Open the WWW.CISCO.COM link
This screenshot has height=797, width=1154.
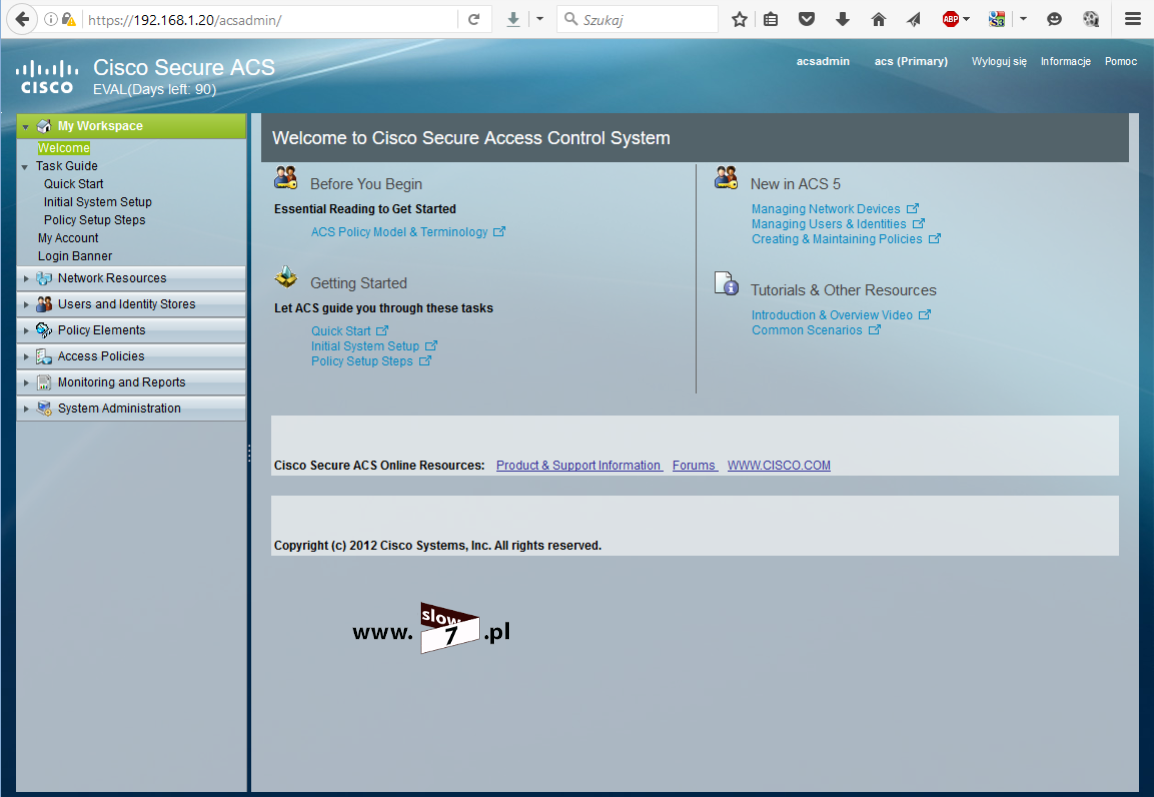(x=779, y=465)
